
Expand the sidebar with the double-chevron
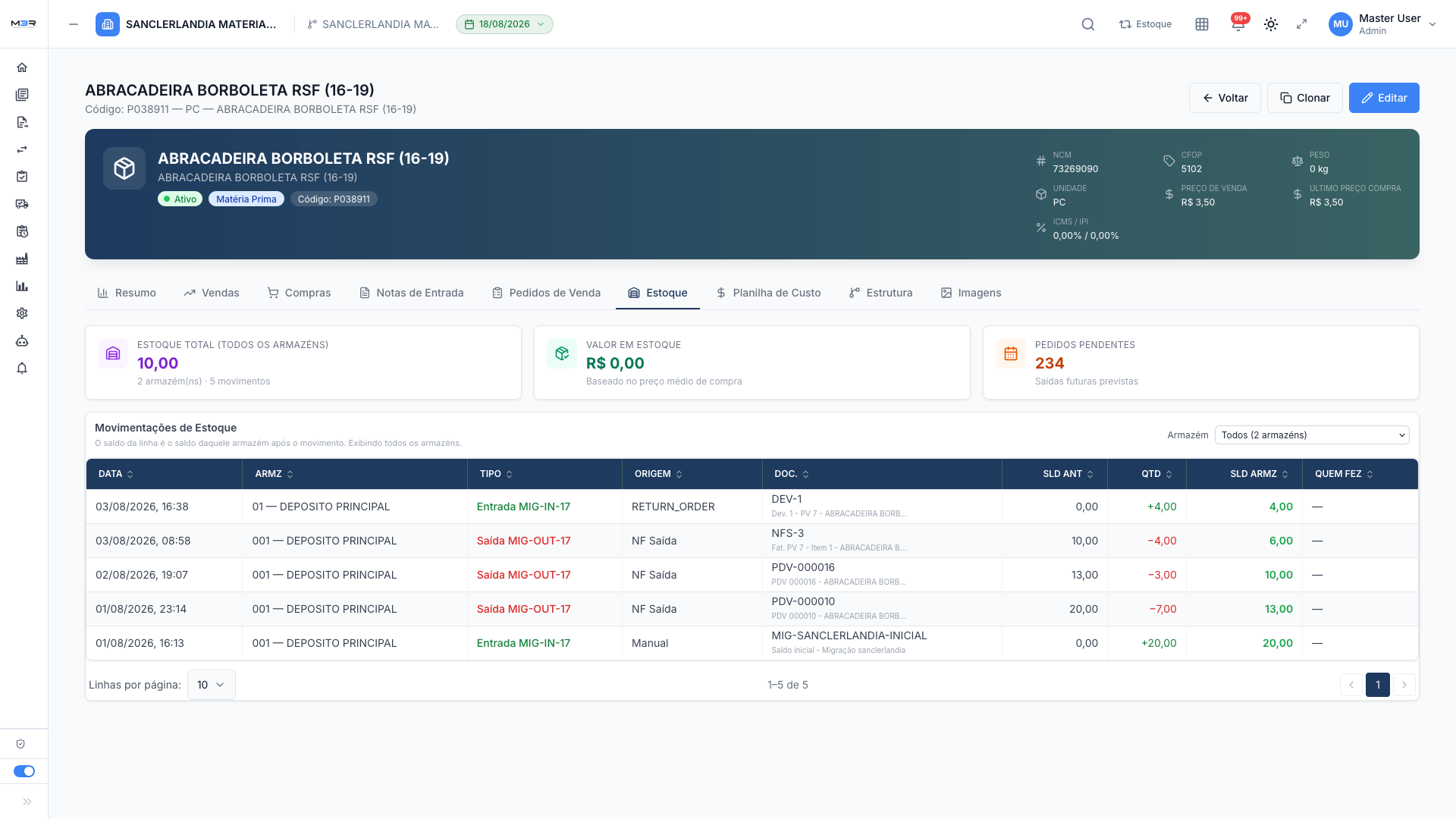click(x=27, y=802)
